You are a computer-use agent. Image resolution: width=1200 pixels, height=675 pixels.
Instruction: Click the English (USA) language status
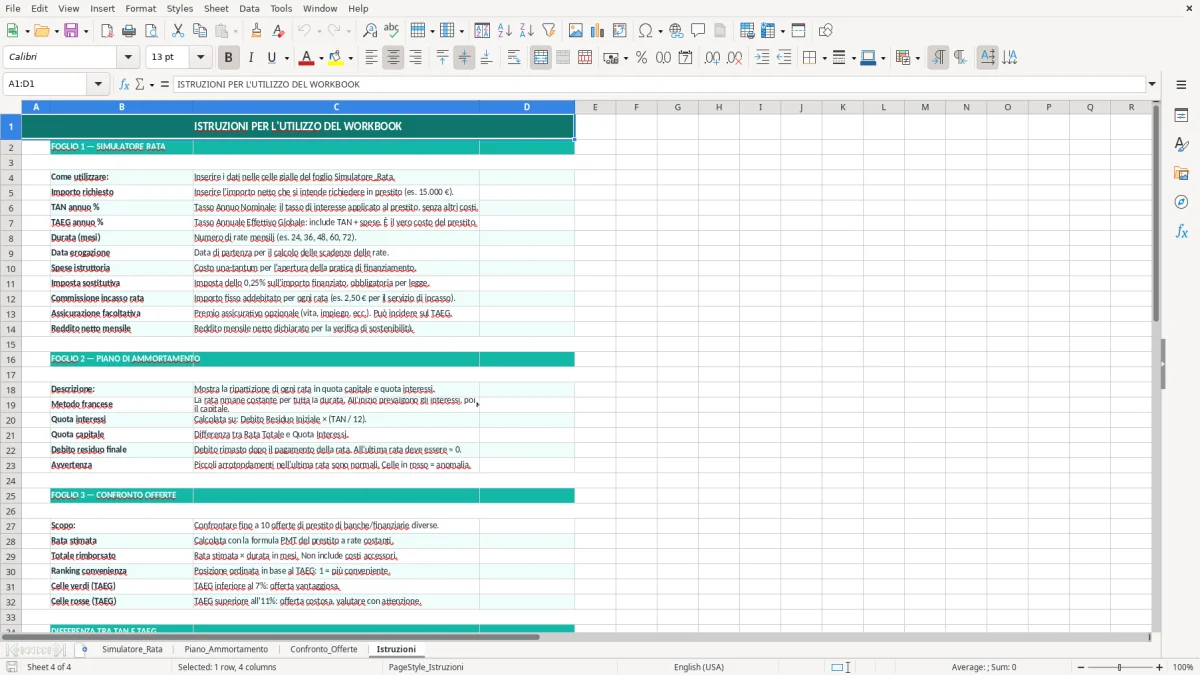(699, 667)
